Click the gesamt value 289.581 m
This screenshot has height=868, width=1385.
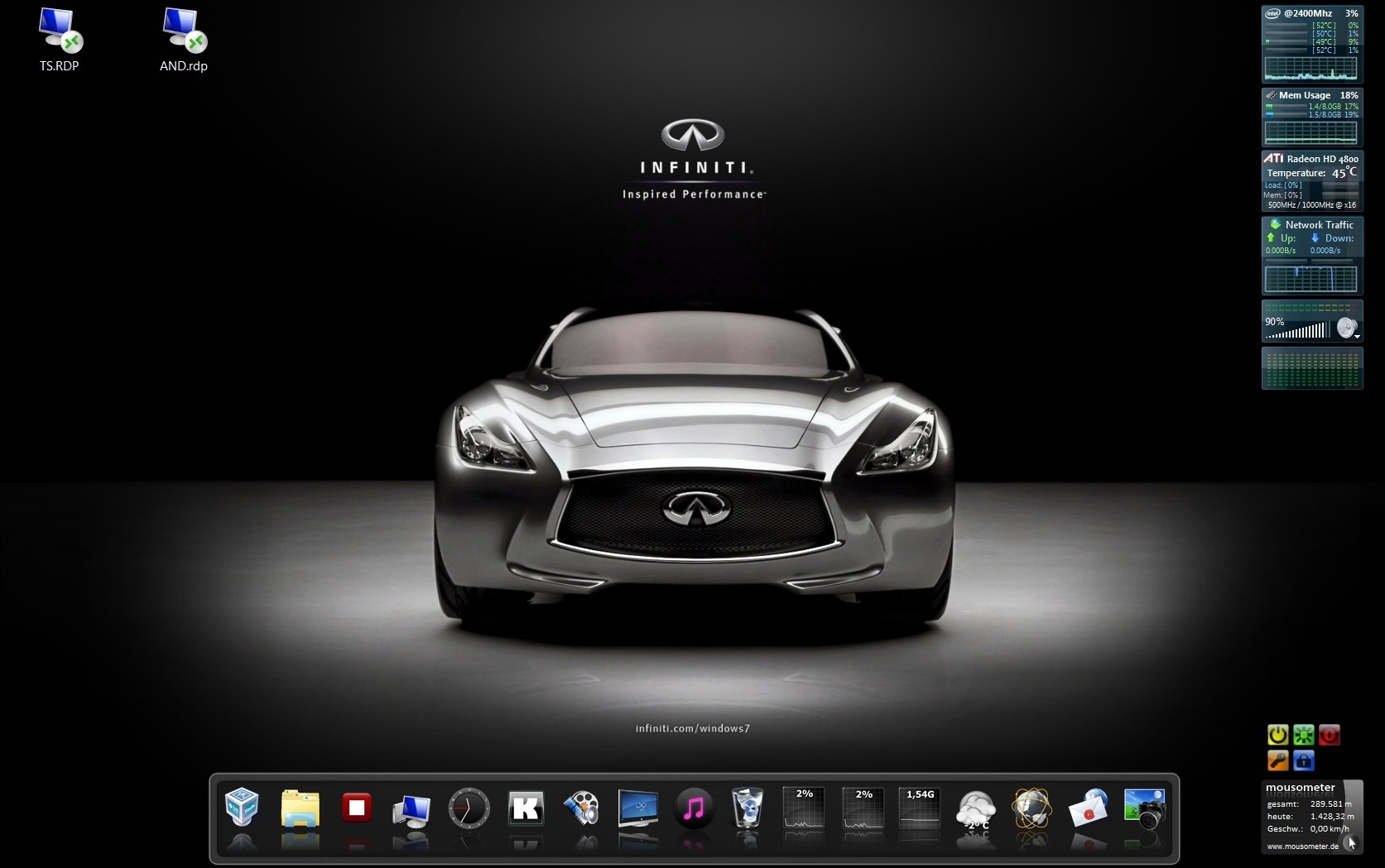tap(1331, 804)
